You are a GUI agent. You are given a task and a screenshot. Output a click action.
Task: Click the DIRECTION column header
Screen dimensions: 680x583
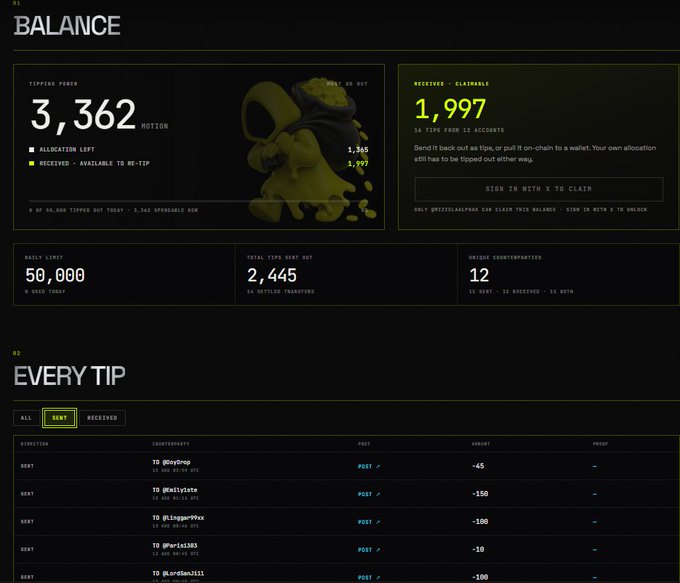pos(34,444)
